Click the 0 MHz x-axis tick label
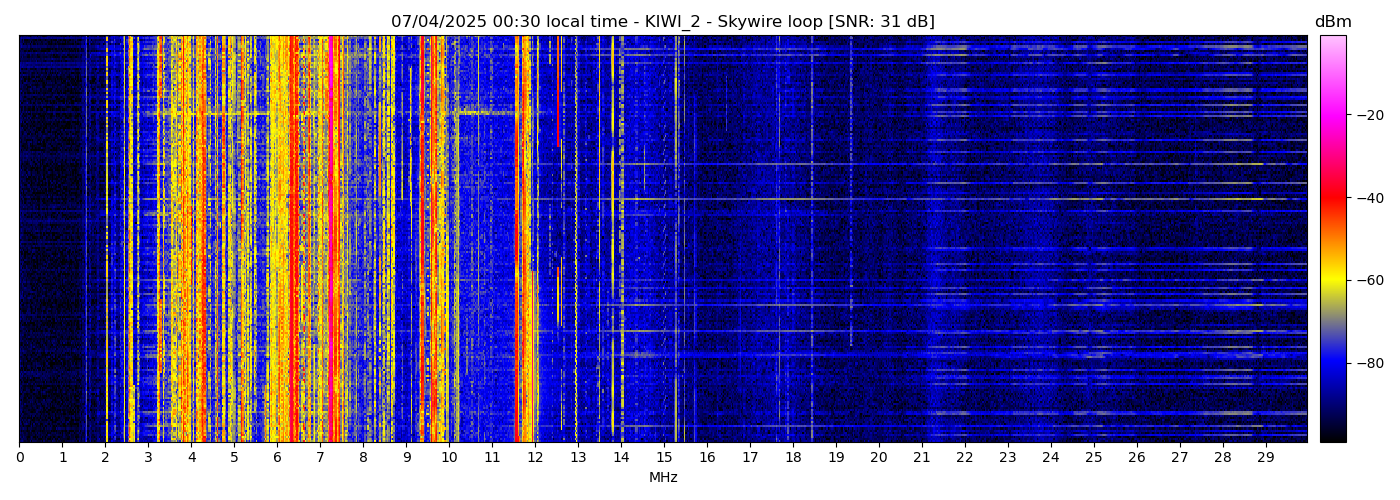Viewport: 1400px width, 500px height. [x=19, y=458]
